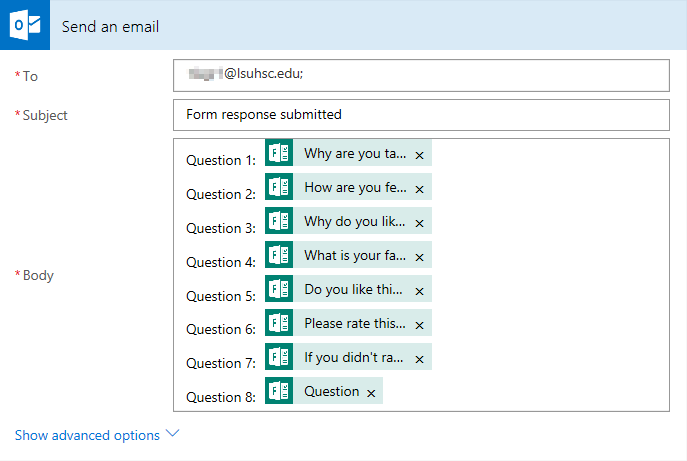Click Forms icon beside Question 5
This screenshot has width=687, height=461.
tap(279, 290)
